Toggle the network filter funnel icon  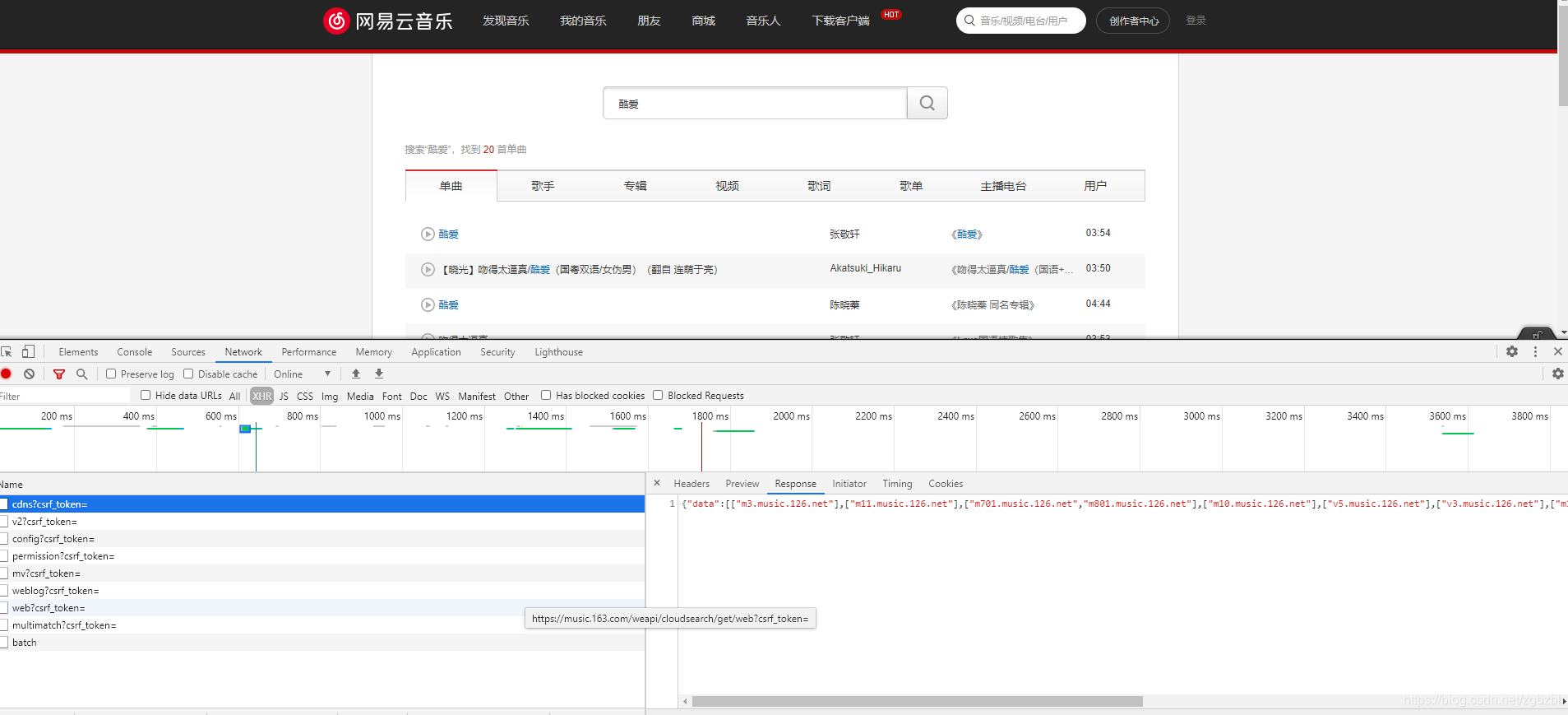point(59,374)
